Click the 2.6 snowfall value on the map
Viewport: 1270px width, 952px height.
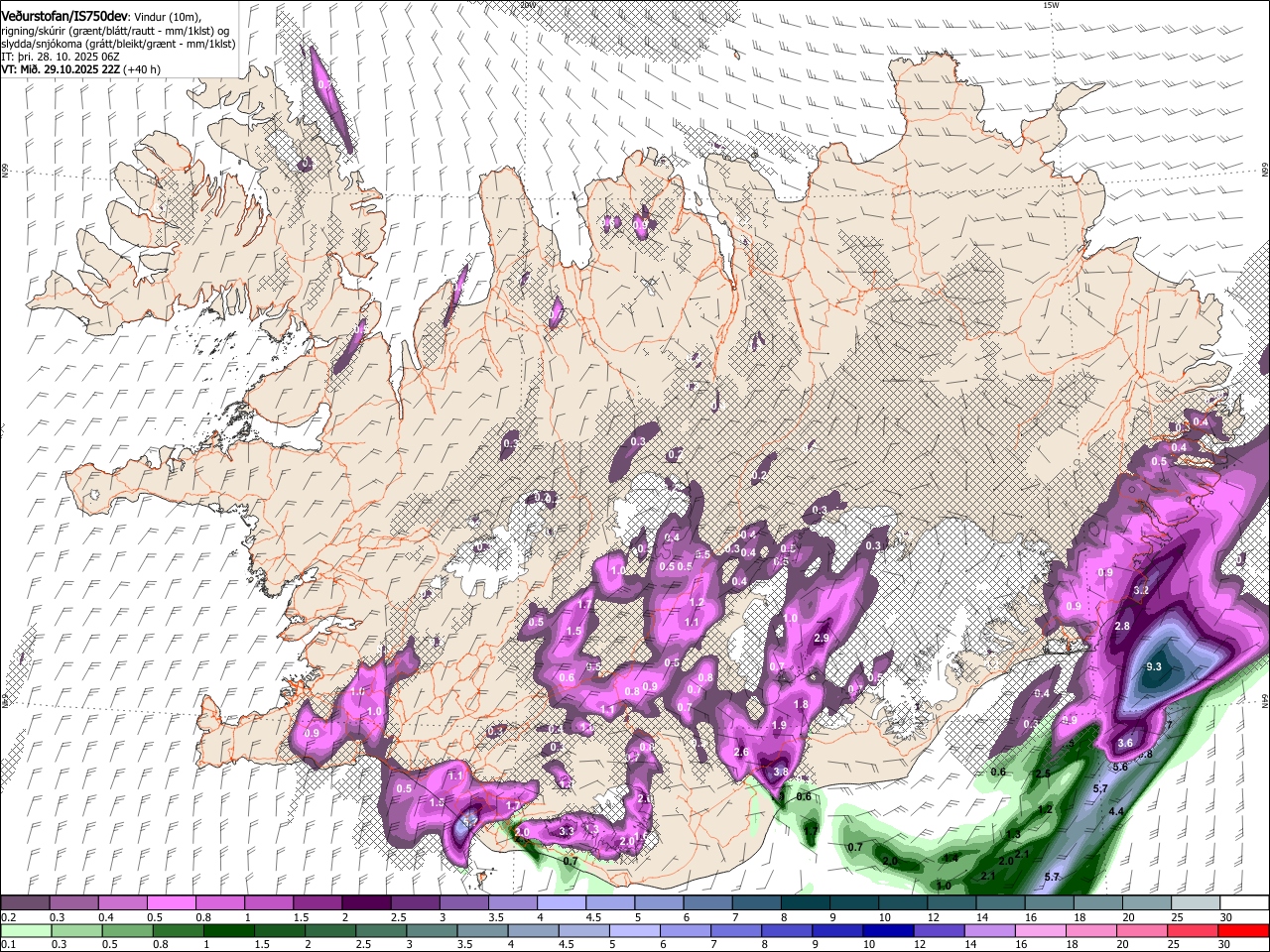[x=741, y=752]
